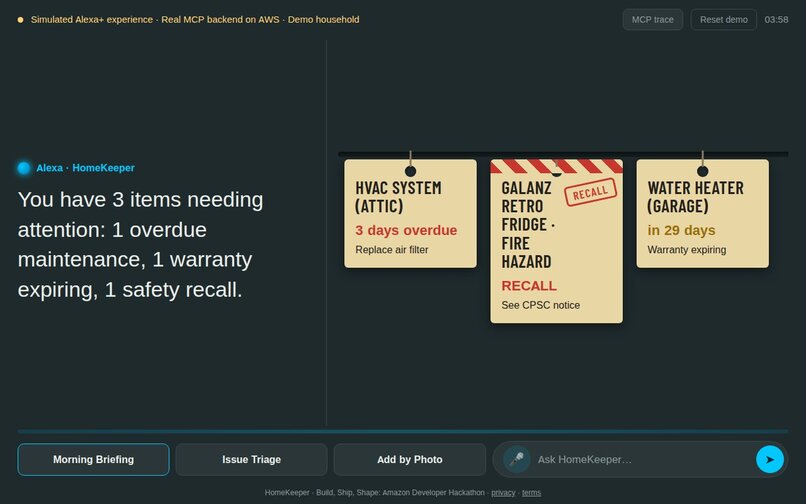The width and height of the screenshot is (806, 504).
Task: Click the yellow status dot in top banner
Action: click(21, 20)
